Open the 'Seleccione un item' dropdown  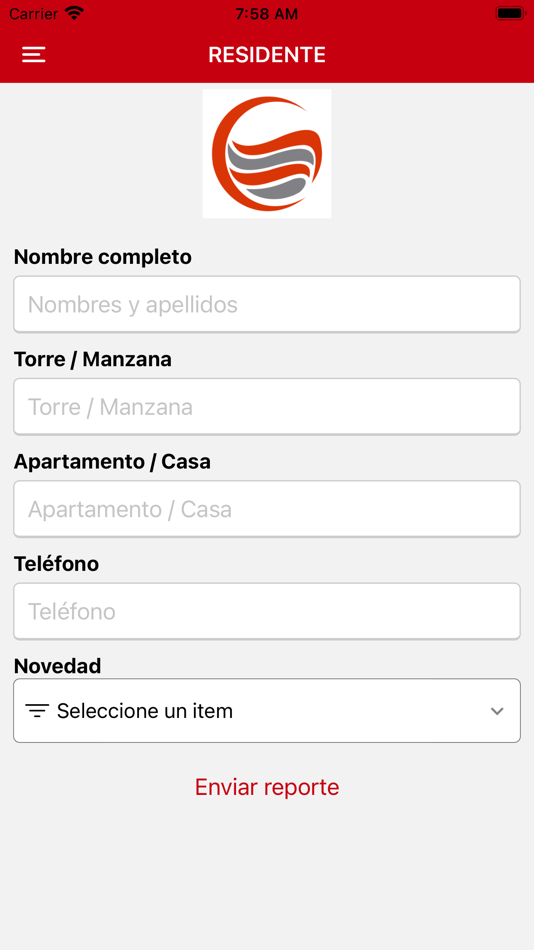pos(267,711)
